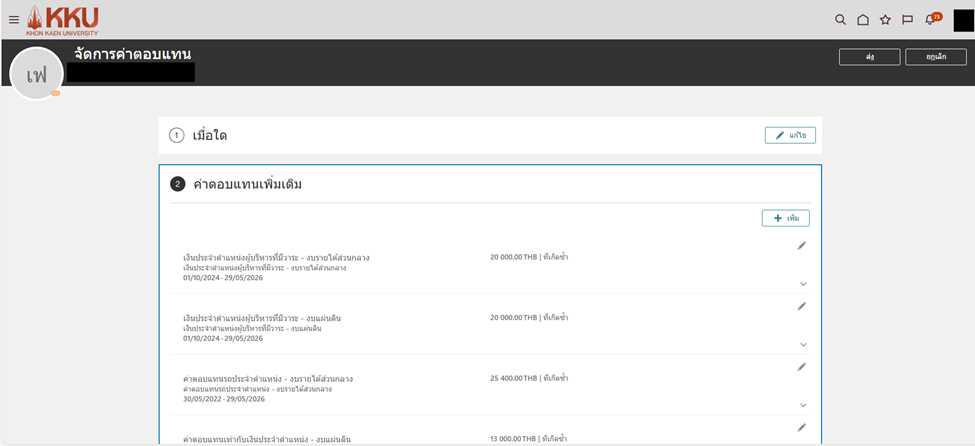
Task: Open the search magnifier icon
Action: 840,19
